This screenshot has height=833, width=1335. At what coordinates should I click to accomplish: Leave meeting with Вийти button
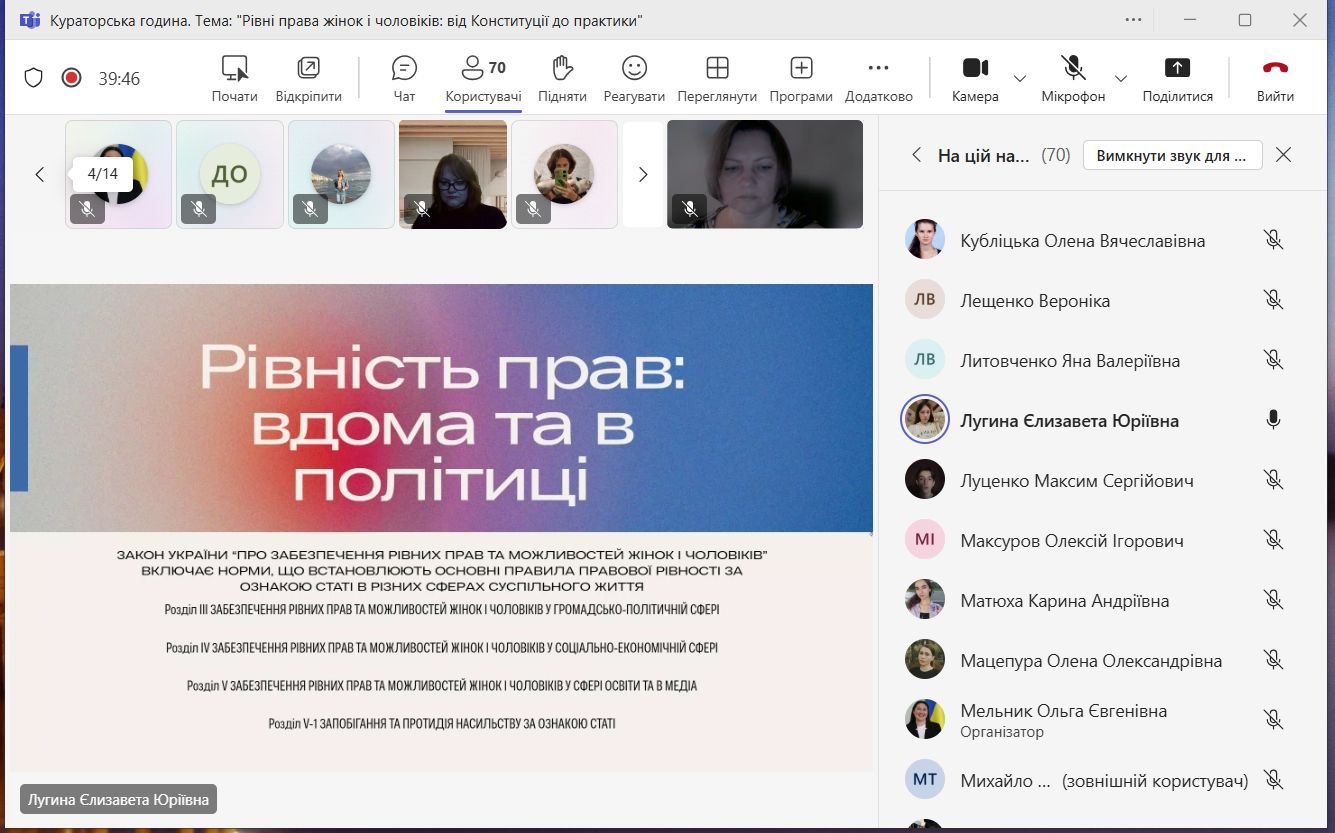[1275, 79]
